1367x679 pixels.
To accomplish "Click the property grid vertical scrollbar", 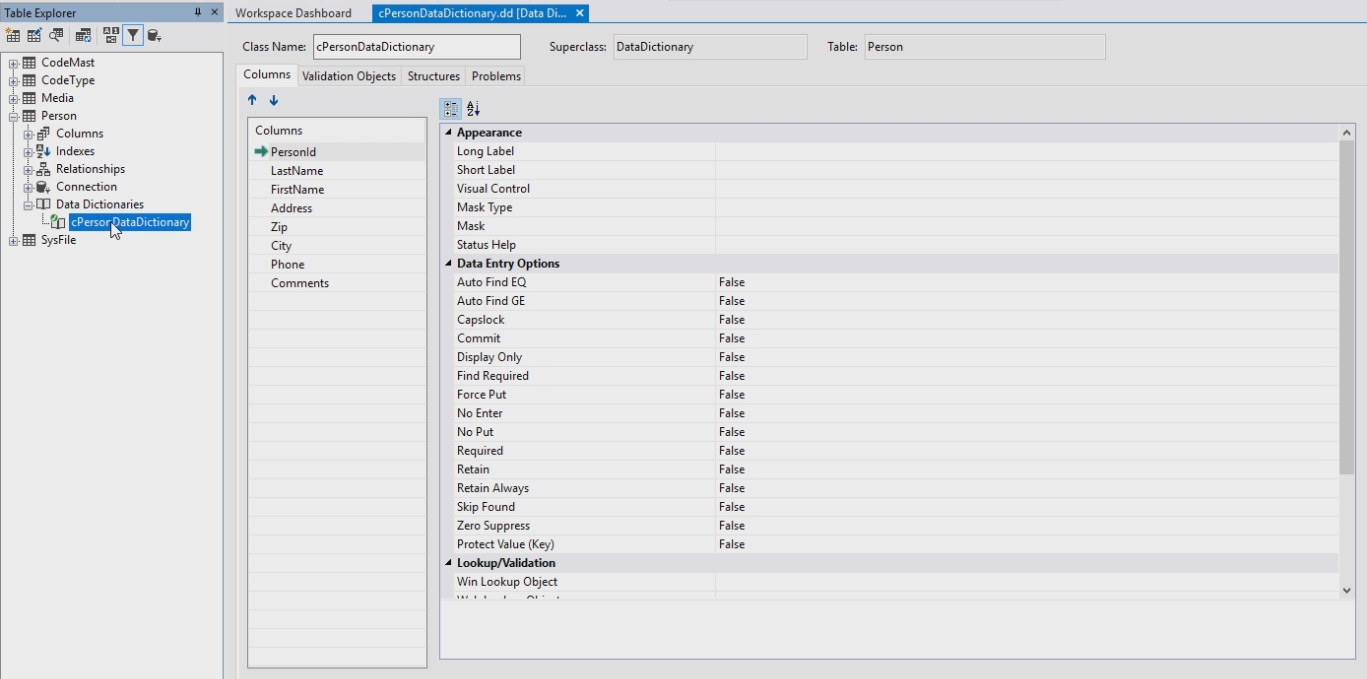I will (x=1346, y=300).
